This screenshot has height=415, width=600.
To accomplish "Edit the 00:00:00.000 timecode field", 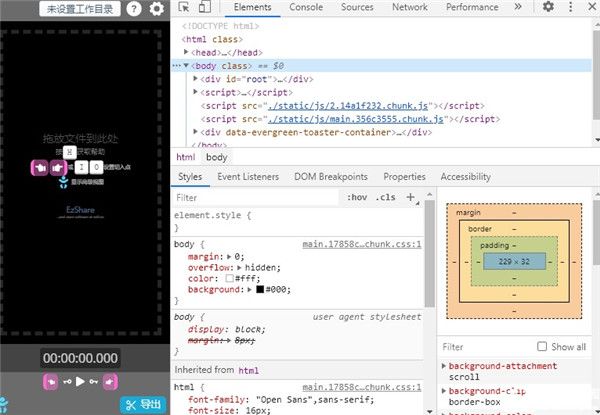I will (80, 358).
